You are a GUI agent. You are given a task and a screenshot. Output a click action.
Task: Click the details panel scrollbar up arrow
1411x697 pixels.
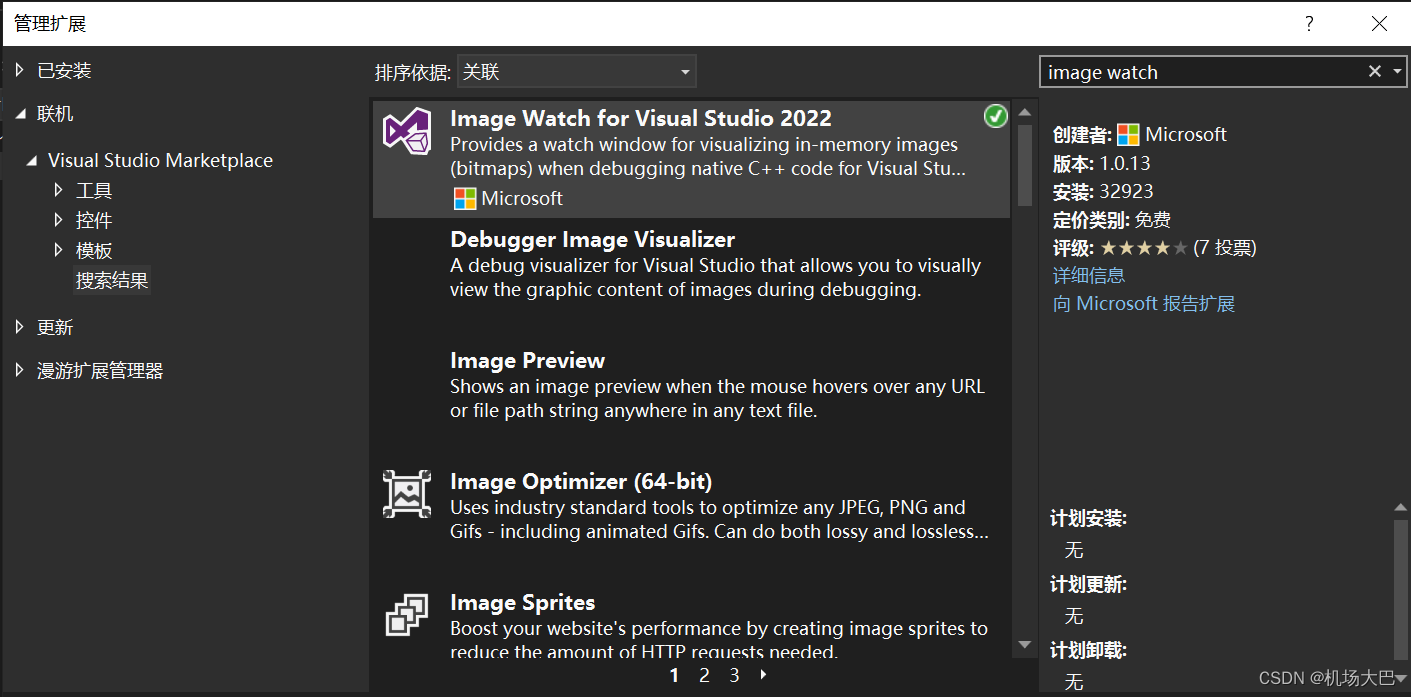[x=1401, y=508]
